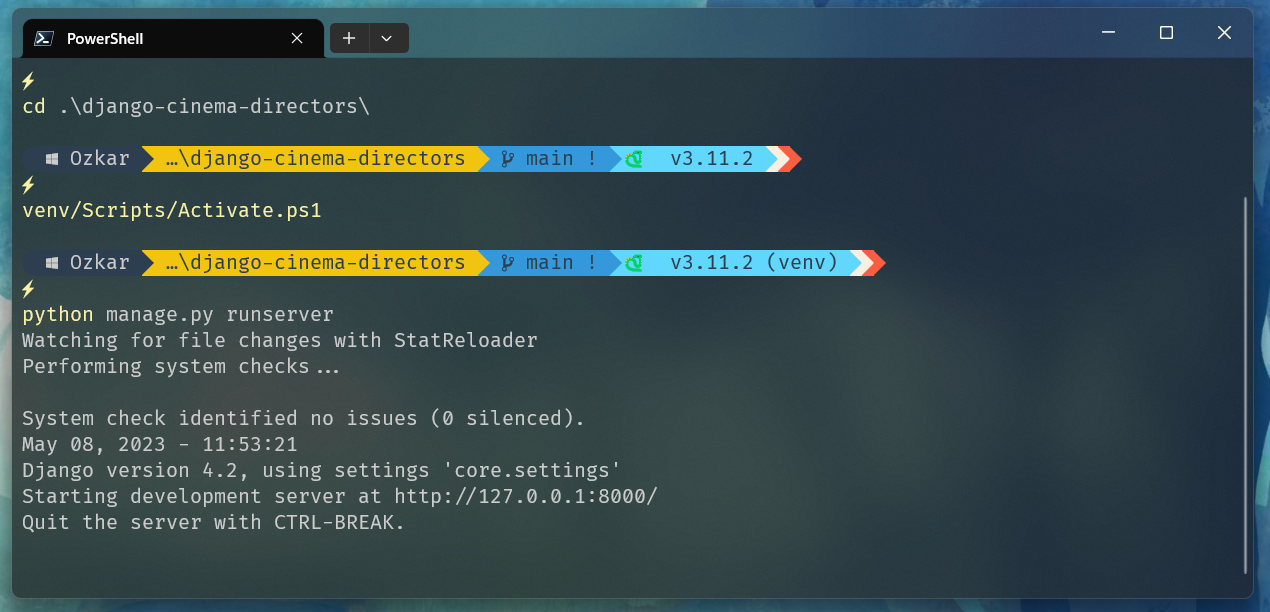The width and height of the screenshot is (1270, 612).
Task: Close the terminal window
Action: point(1224,33)
